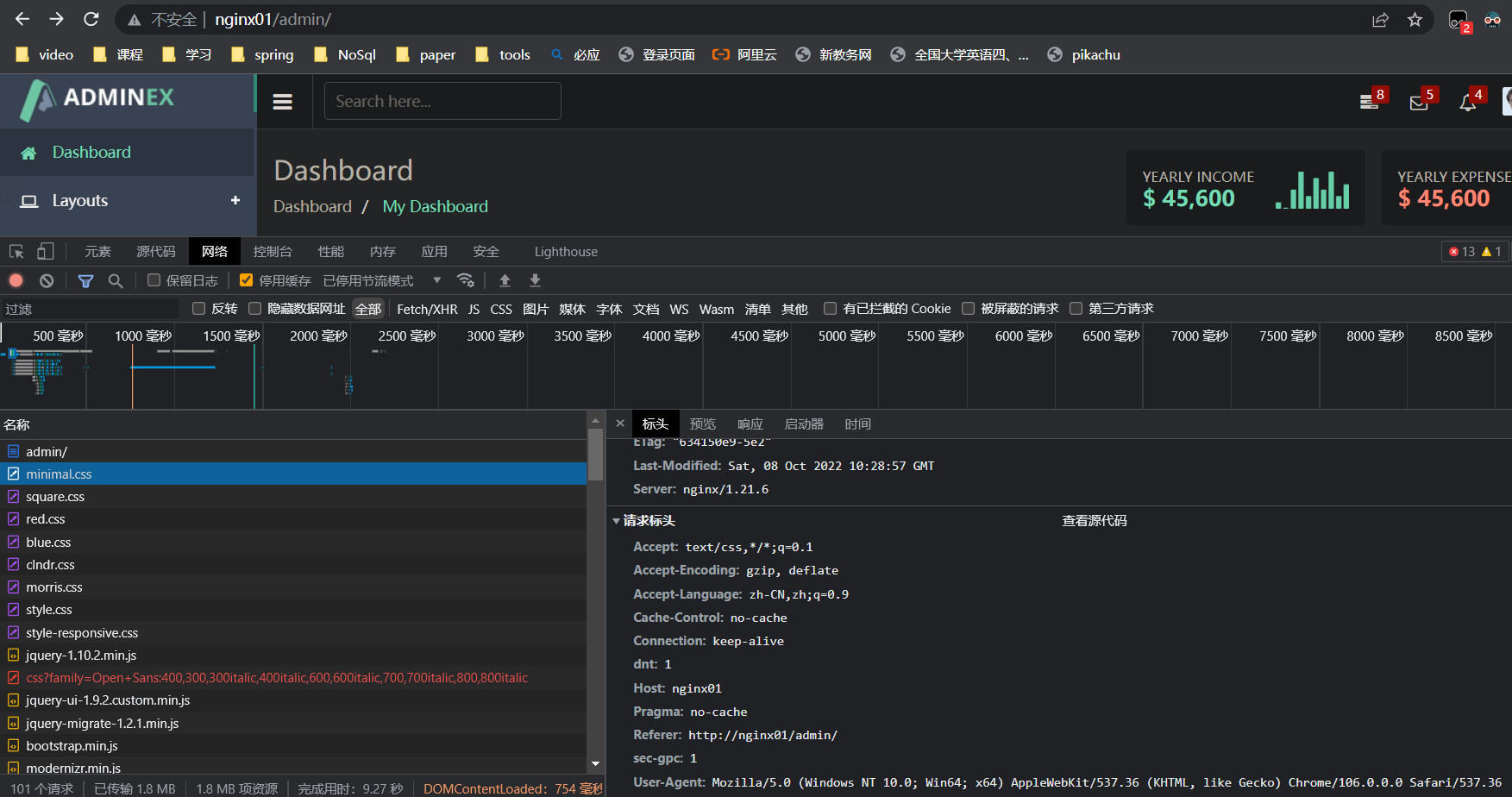Import a HAR file with upload arrow
Image resolution: width=1512 pixels, height=797 pixels.
click(x=505, y=280)
